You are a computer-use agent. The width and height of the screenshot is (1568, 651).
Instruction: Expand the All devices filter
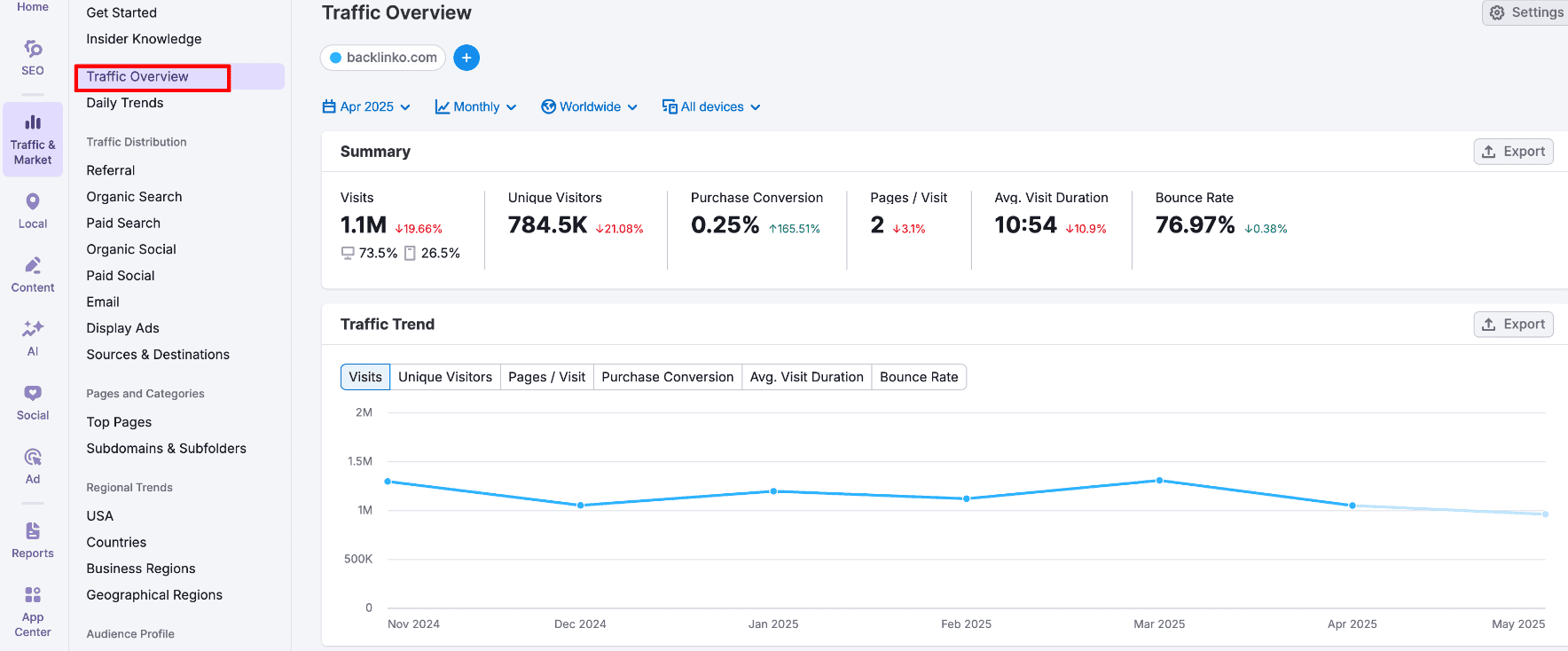[x=711, y=107]
